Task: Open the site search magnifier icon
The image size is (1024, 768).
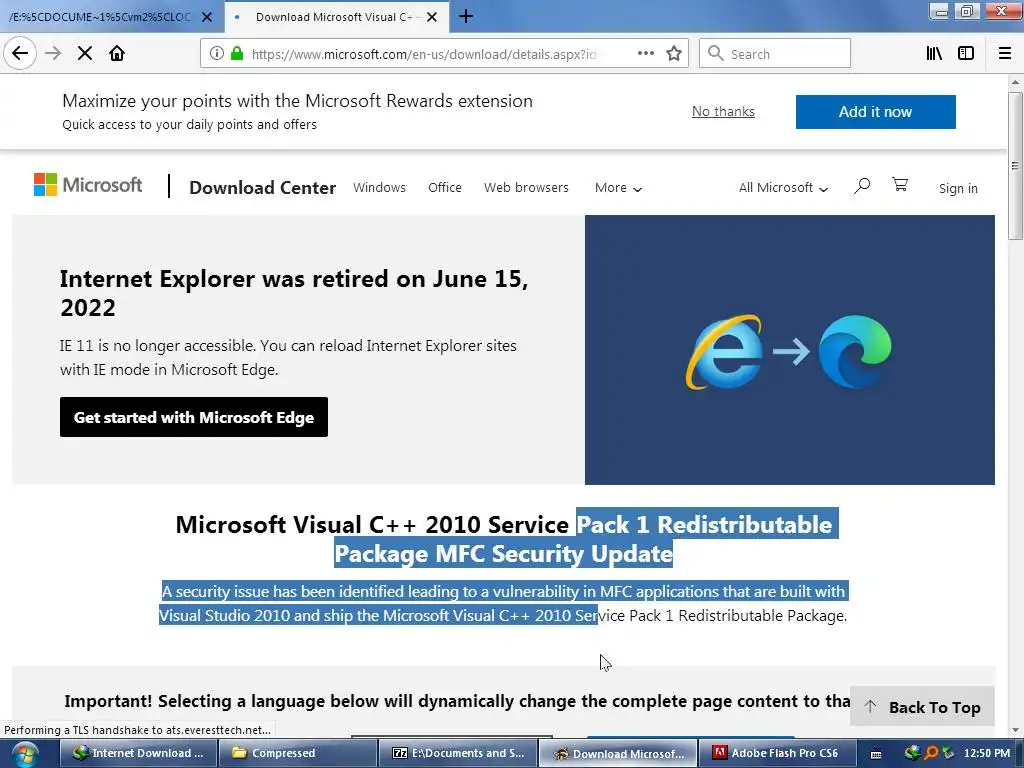Action: pyautogui.click(x=862, y=186)
